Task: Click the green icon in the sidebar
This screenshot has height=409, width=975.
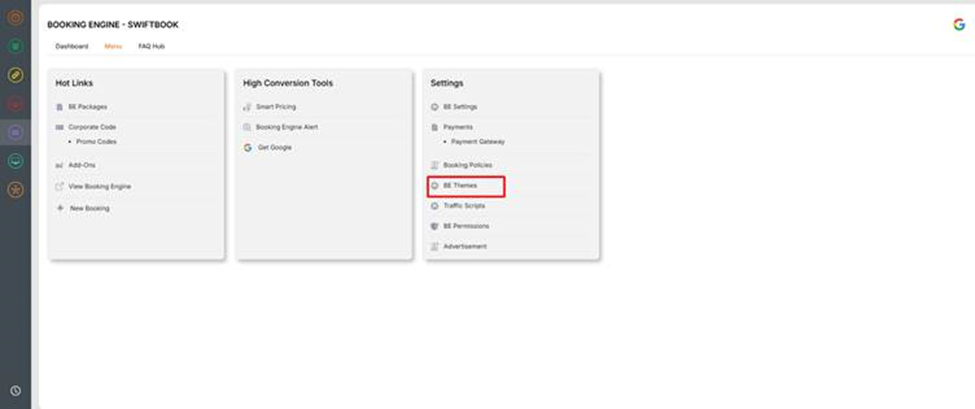Action: (15, 46)
